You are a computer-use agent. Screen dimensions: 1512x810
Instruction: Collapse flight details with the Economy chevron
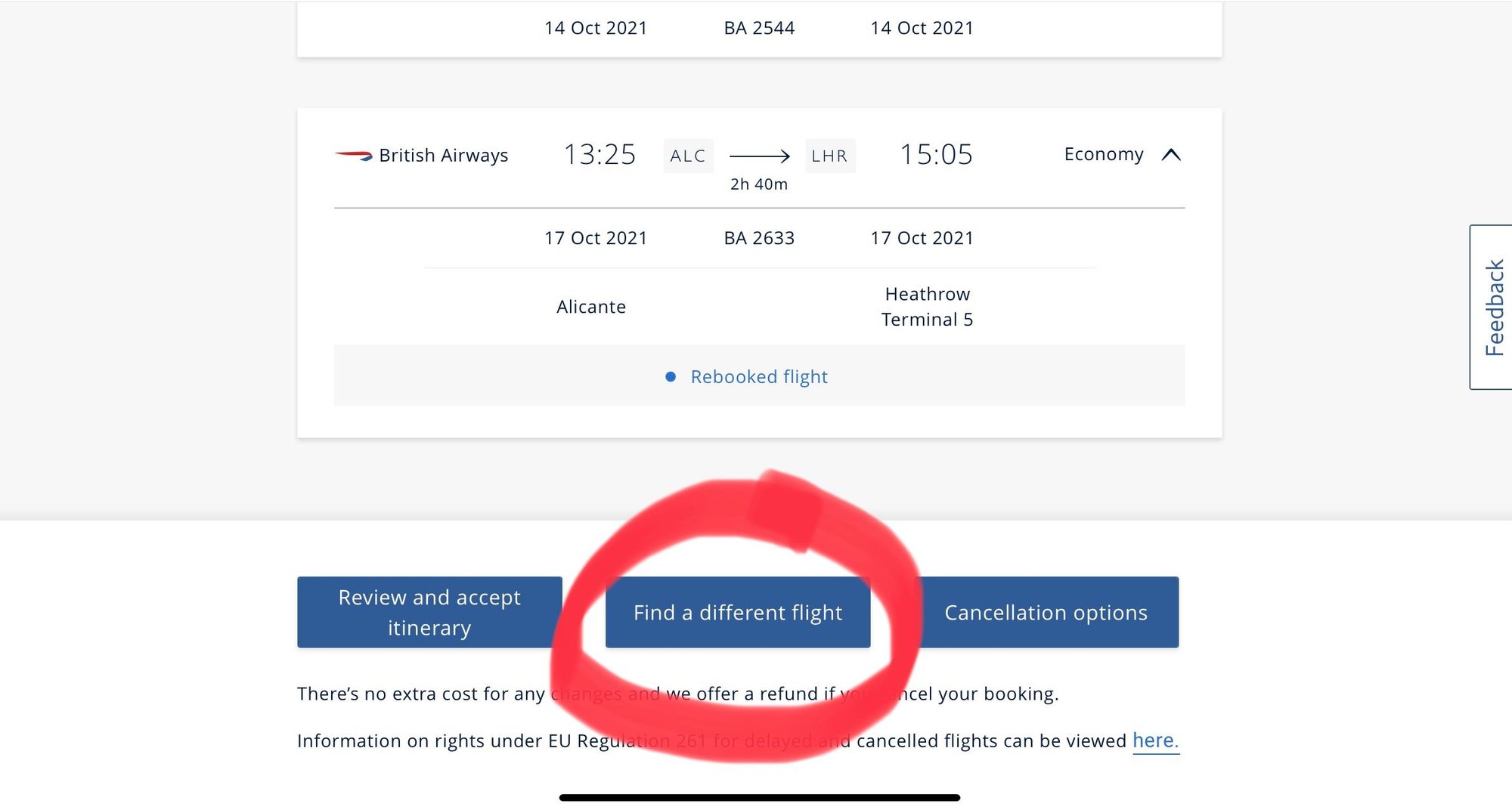1171,155
